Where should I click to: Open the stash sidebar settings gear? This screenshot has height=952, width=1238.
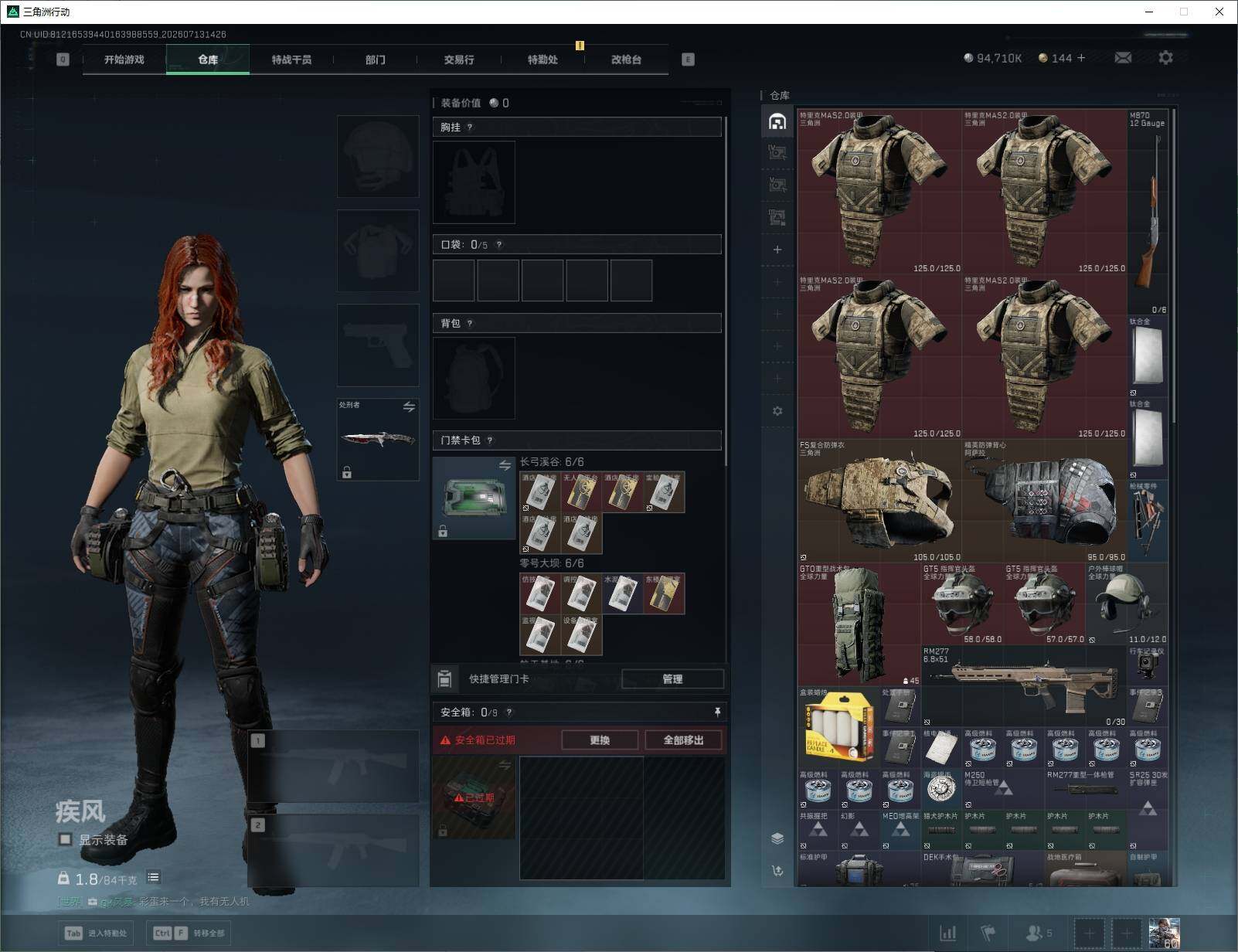pos(777,411)
